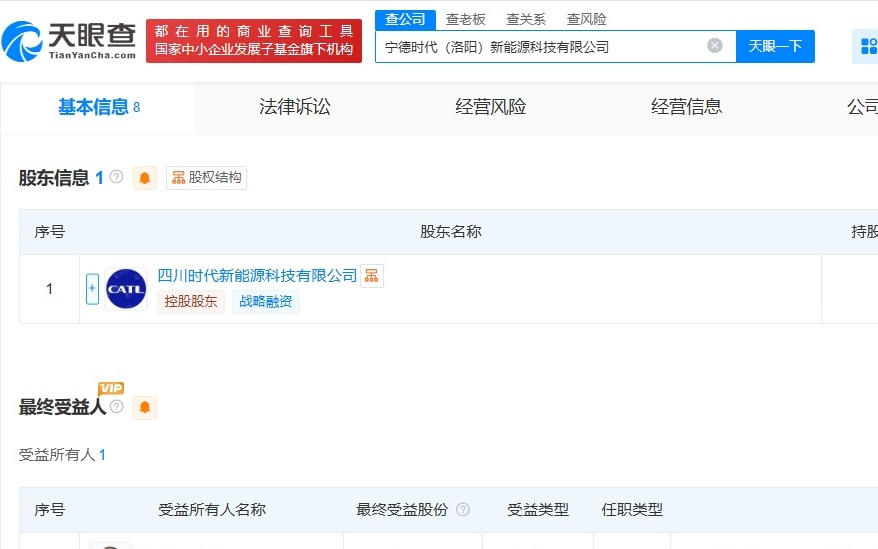Go to the 经营信息 tab
The image size is (878, 549).
686,107
